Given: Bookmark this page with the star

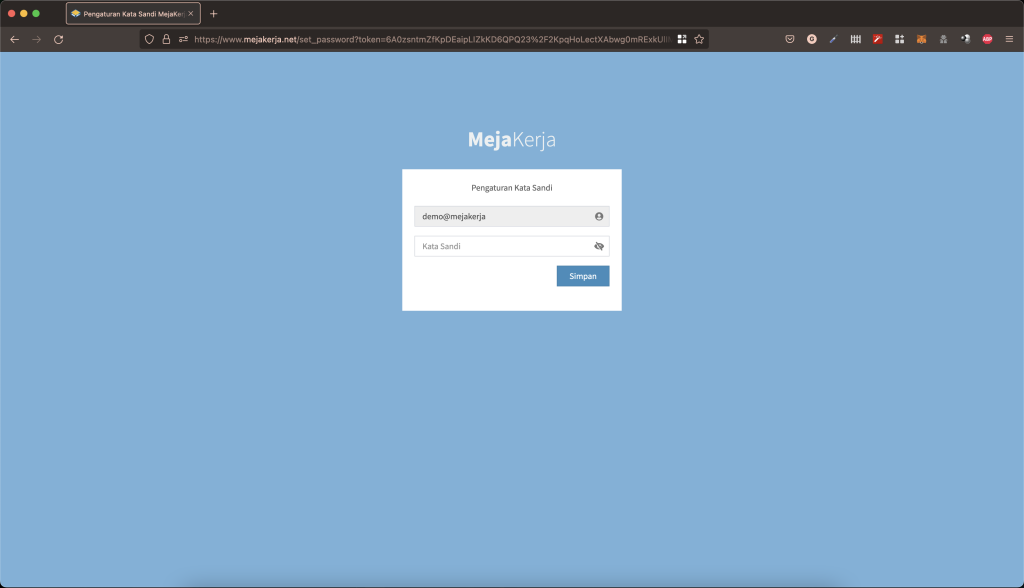Looking at the screenshot, I should [699, 39].
